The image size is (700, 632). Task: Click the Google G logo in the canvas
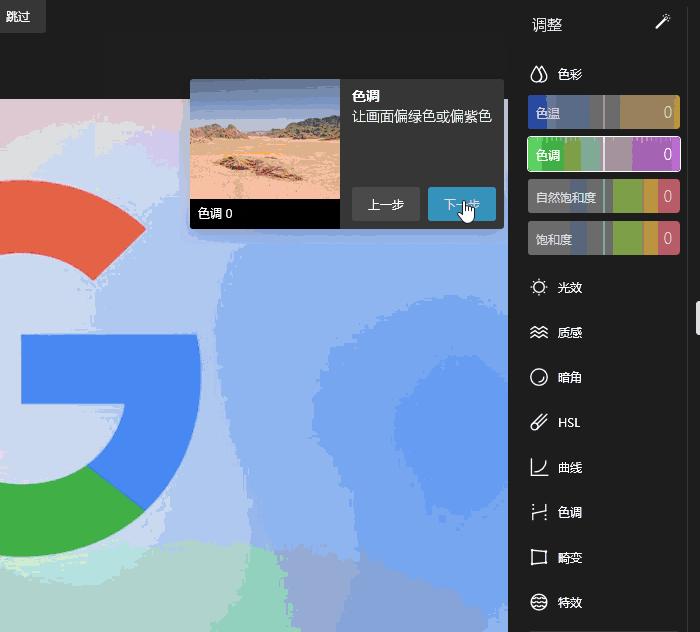coord(99,369)
